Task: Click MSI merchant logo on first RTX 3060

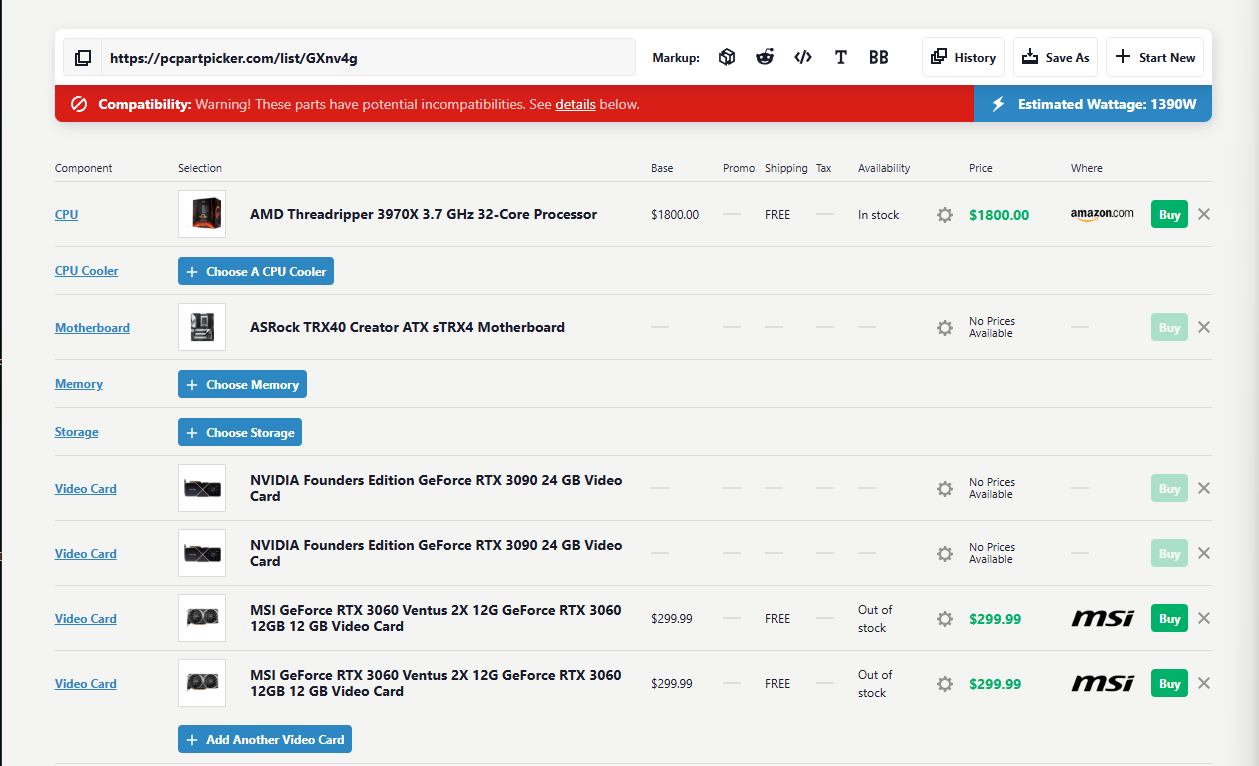Action: pyautogui.click(x=1102, y=618)
